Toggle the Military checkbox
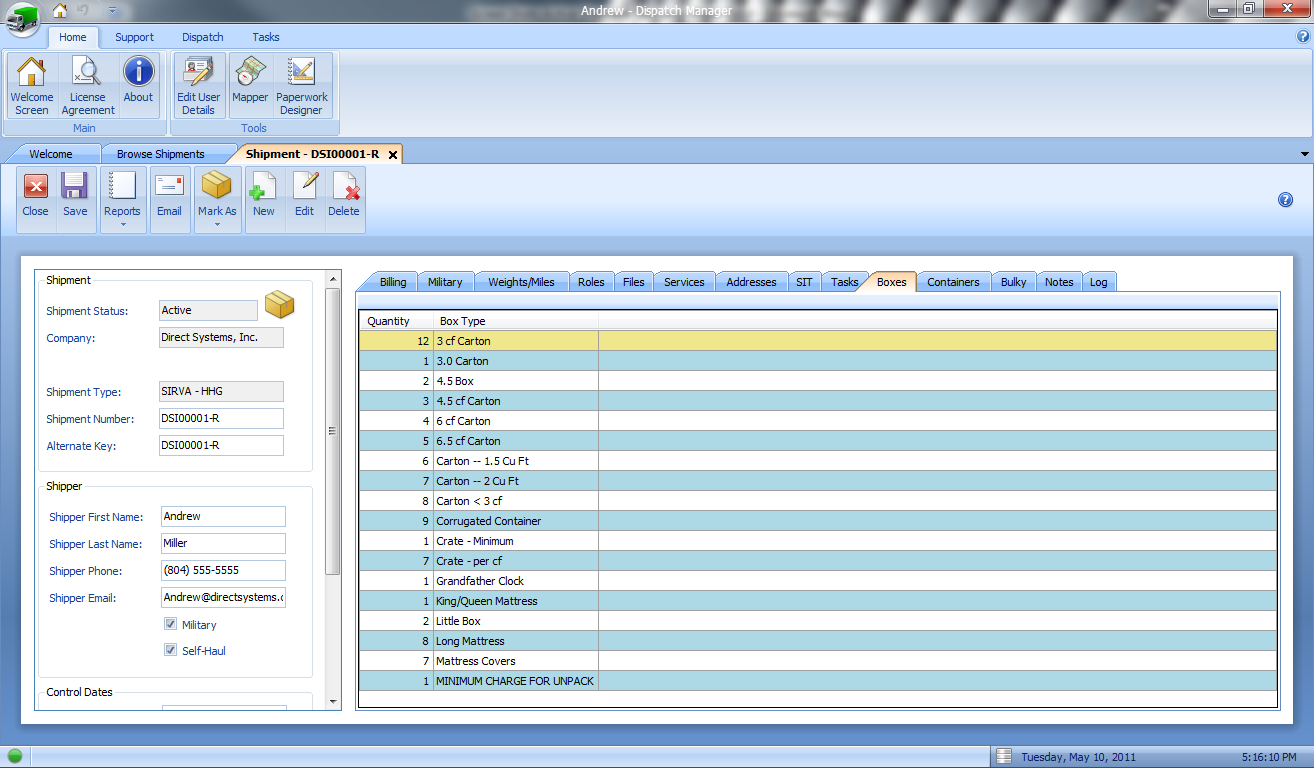This screenshot has height=768, width=1314. [x=171, y=624]
